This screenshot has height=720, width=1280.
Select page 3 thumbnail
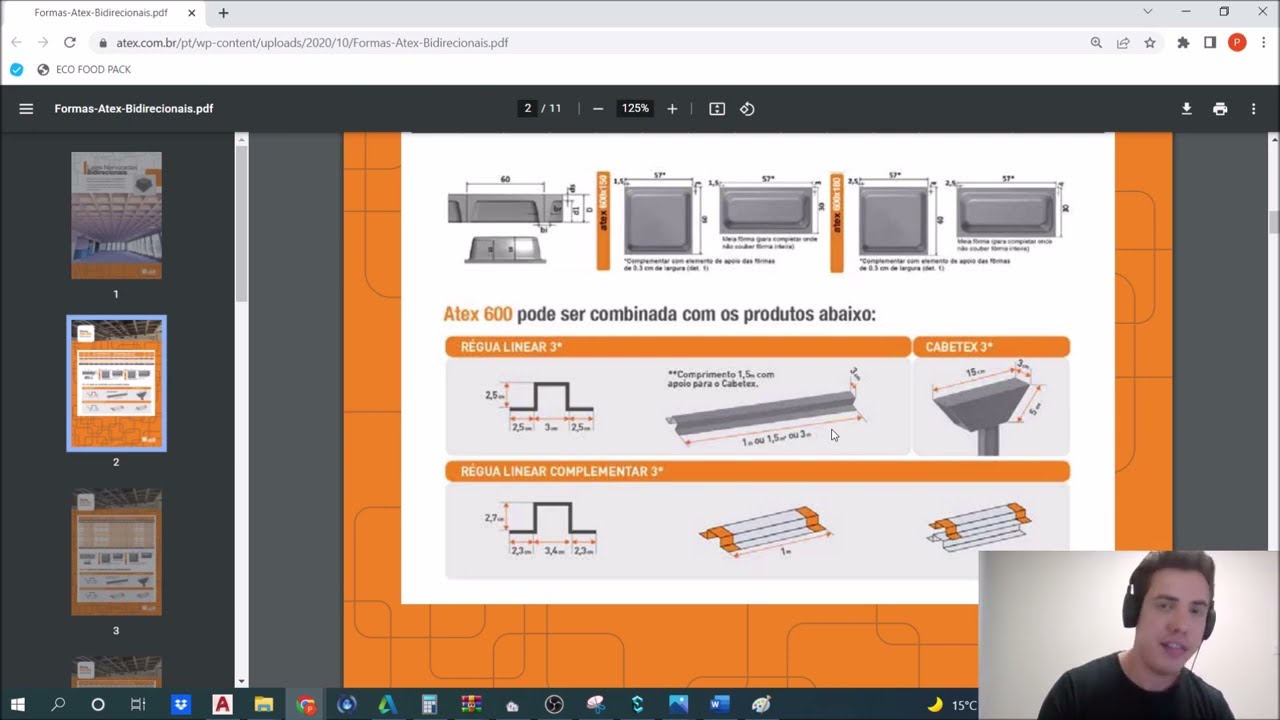click(x=116, y=552)
